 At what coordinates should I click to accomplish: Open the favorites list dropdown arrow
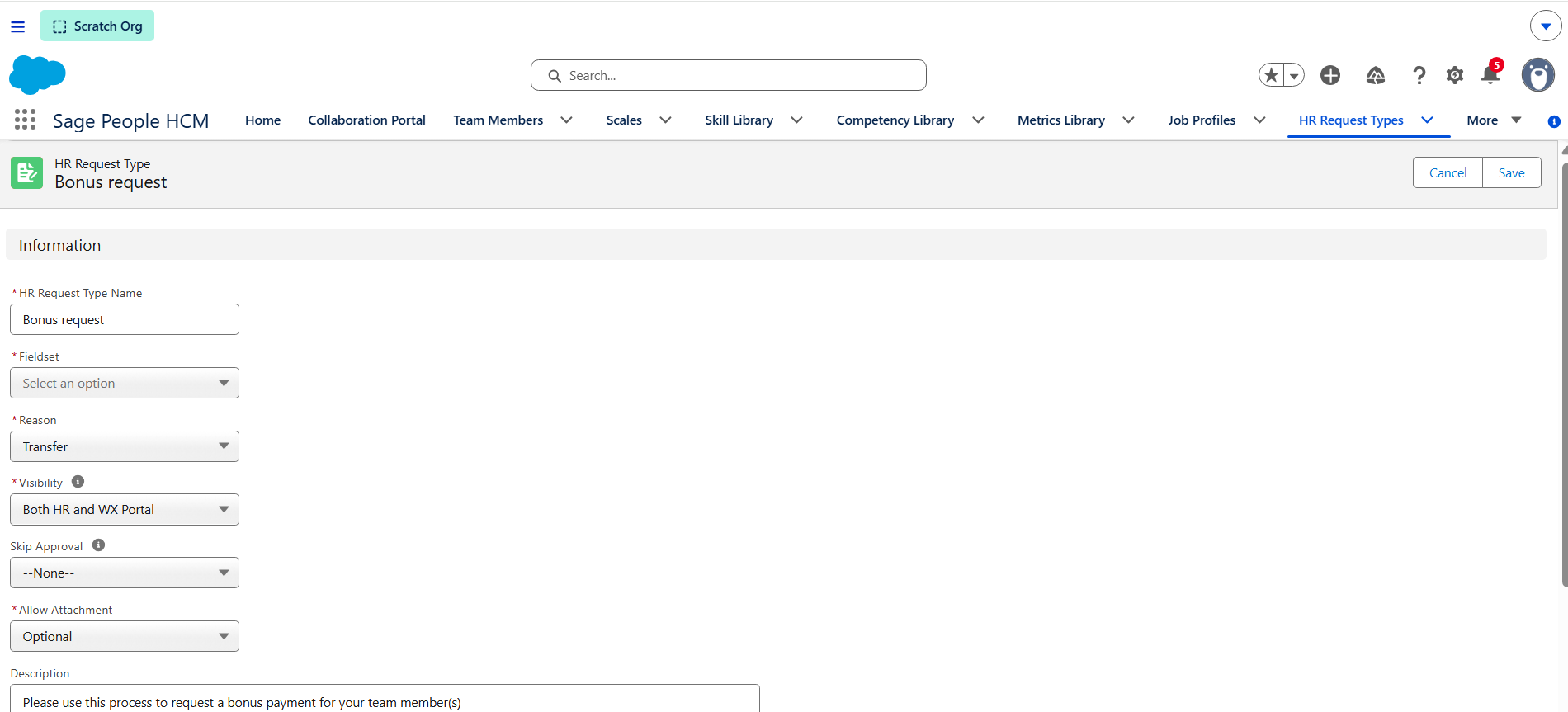coord(1294,75)
